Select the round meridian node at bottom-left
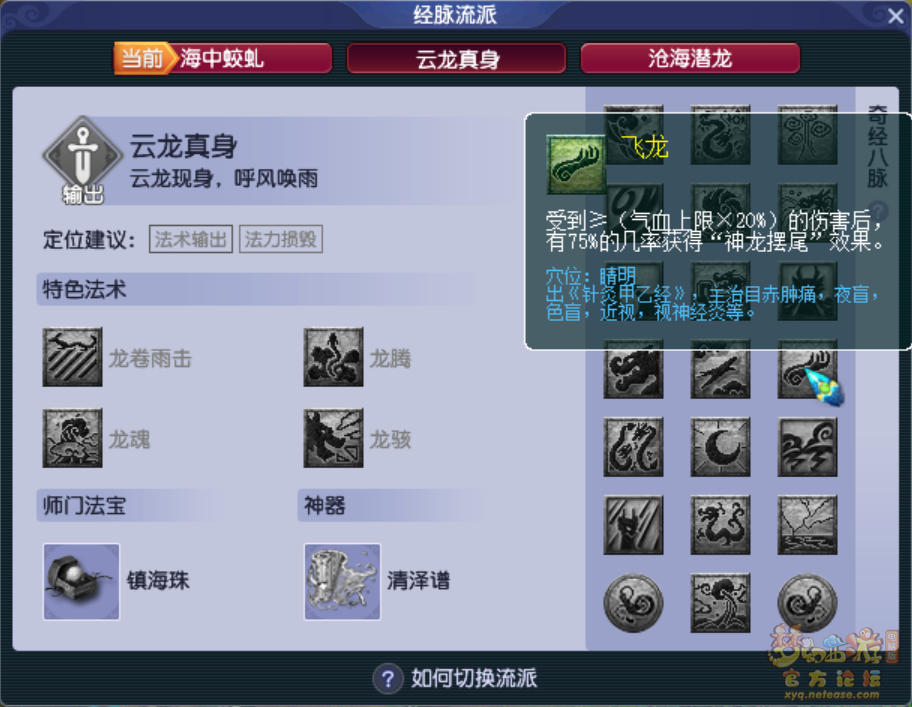Viewport: 912px width, 707px height. pyautogui.click(x=633, y=603)
